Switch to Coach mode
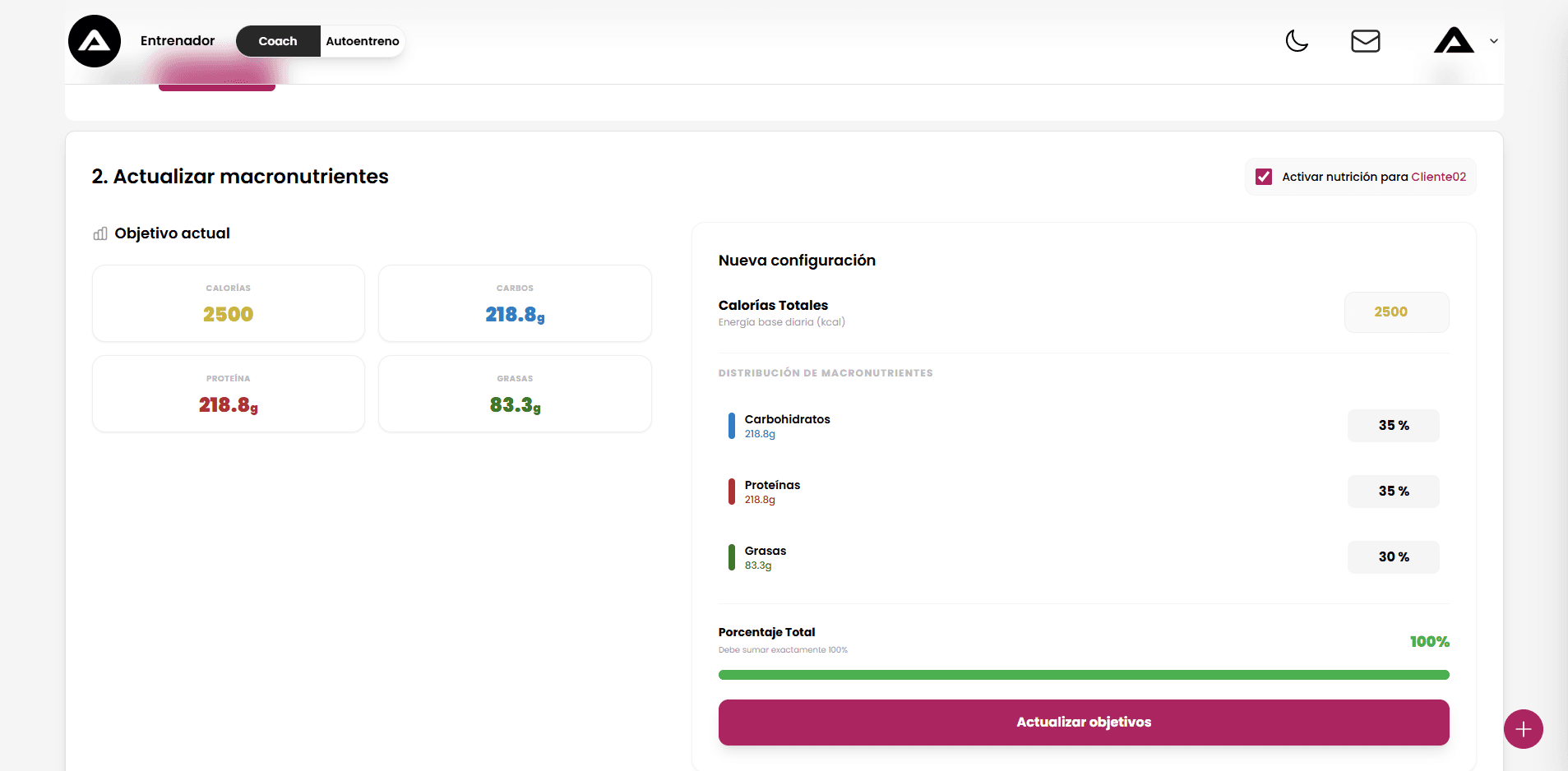Image resolution: width=1568 pixels, height=771 pixels. 278,41
